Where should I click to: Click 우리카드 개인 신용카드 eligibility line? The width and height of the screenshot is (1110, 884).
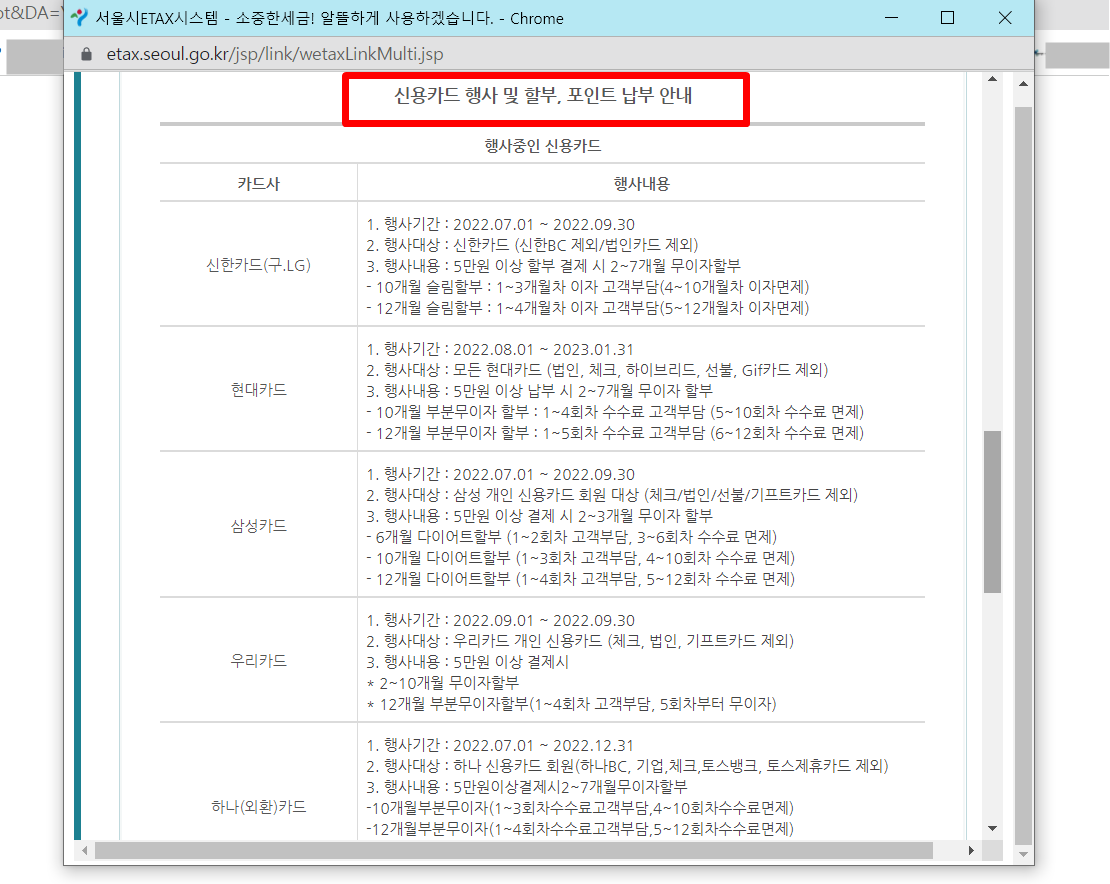tap(580, 641)
